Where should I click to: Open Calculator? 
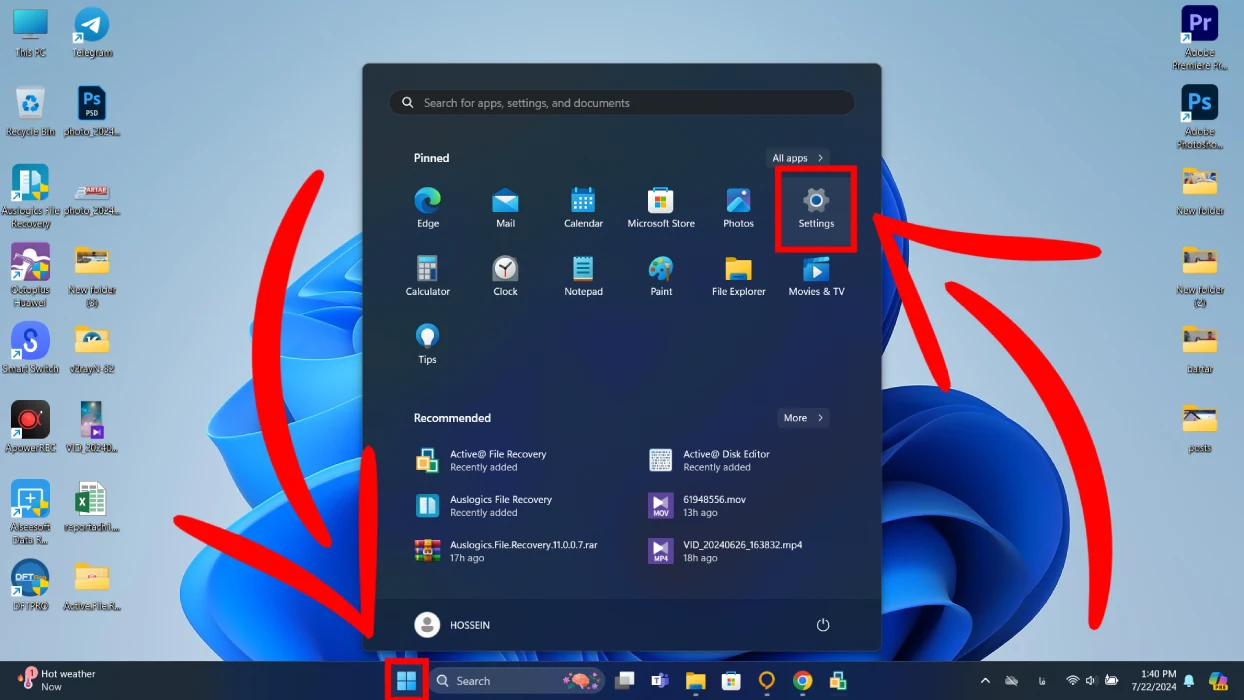click(427, 275)
